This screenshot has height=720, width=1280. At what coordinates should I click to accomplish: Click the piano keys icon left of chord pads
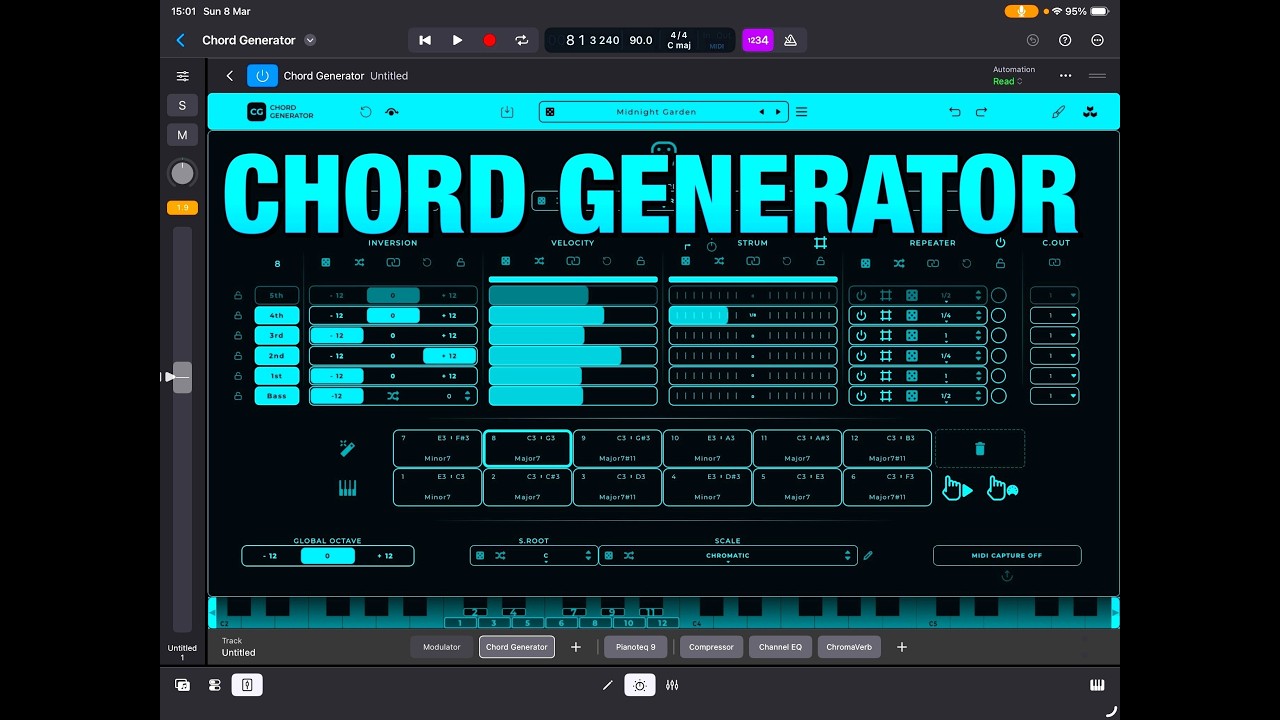pyautogui.click(x=347, y=488)
